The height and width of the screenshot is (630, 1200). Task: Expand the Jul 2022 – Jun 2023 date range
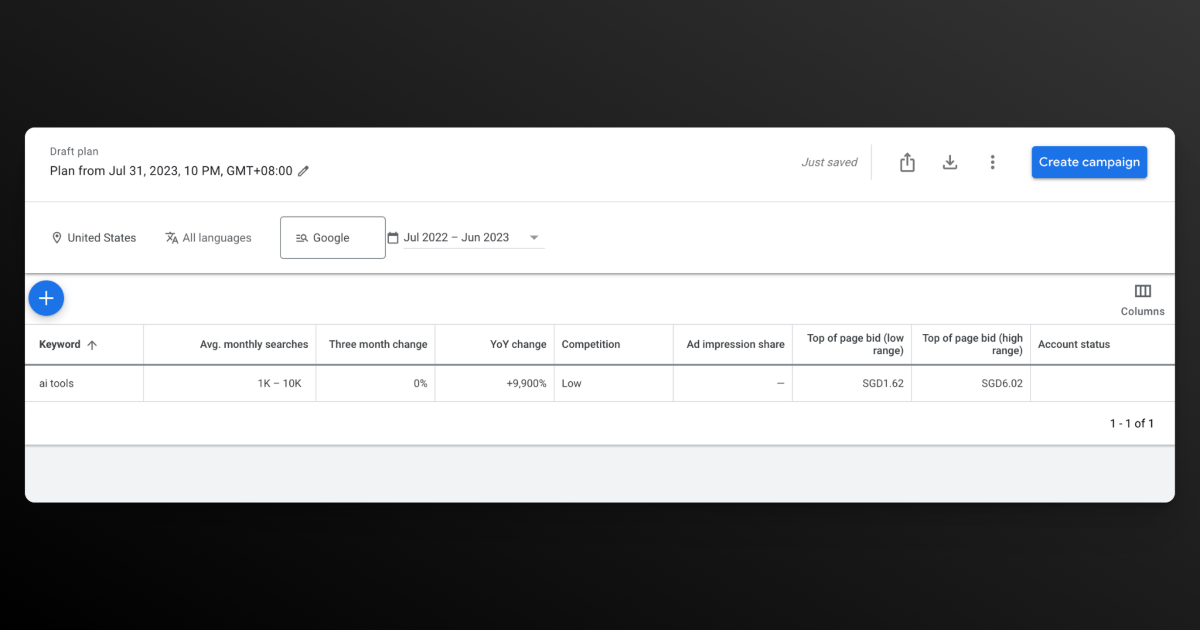465,238
